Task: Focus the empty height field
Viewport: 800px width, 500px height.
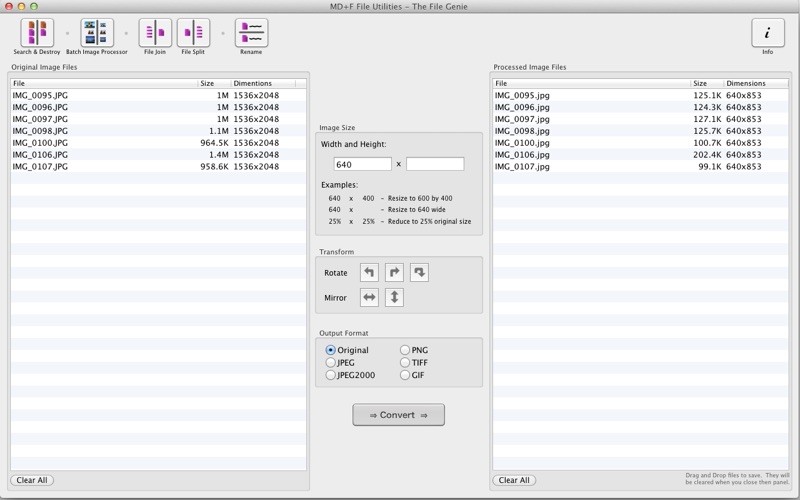Action: (435, 164)
